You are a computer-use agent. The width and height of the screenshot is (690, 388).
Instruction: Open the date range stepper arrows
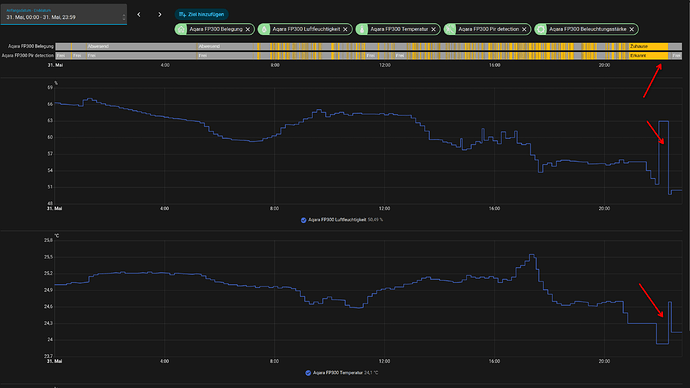tap(124, 18)
